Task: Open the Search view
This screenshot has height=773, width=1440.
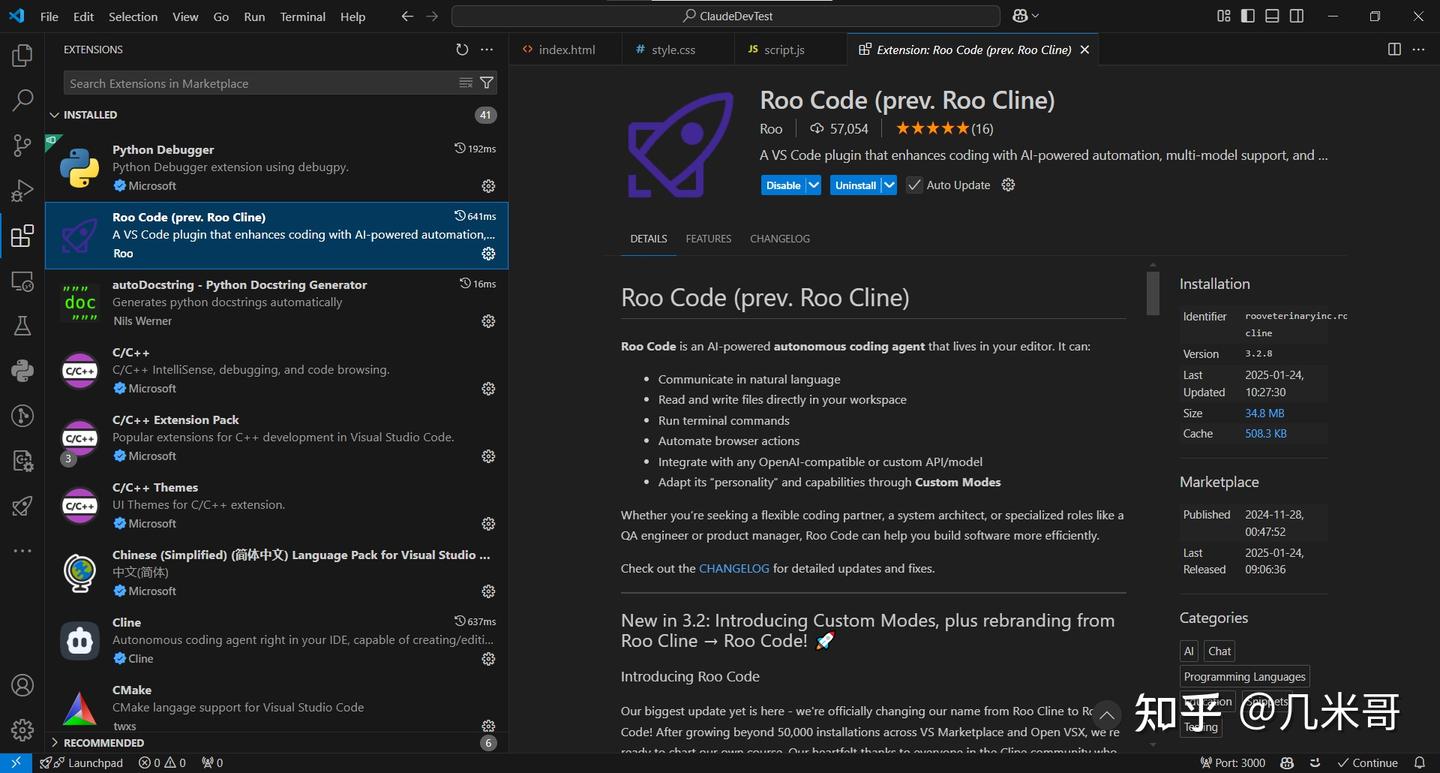Action: (21, 100)
